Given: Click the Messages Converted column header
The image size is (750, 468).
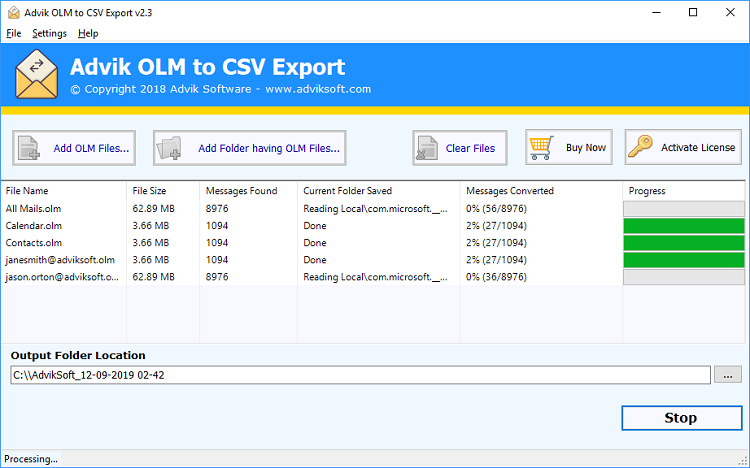Looking at the screenshot, I should (541, 190).
